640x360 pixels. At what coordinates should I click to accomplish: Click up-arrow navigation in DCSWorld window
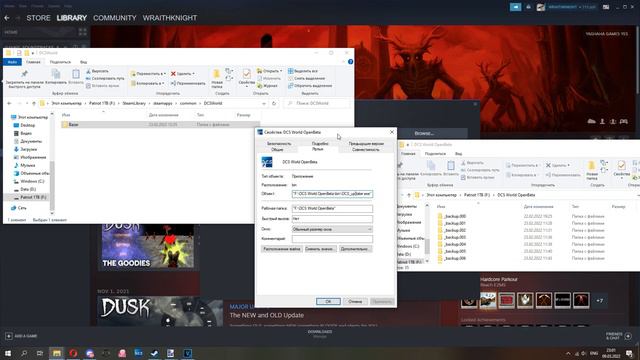pyautogui.click(x=34, y=104)
